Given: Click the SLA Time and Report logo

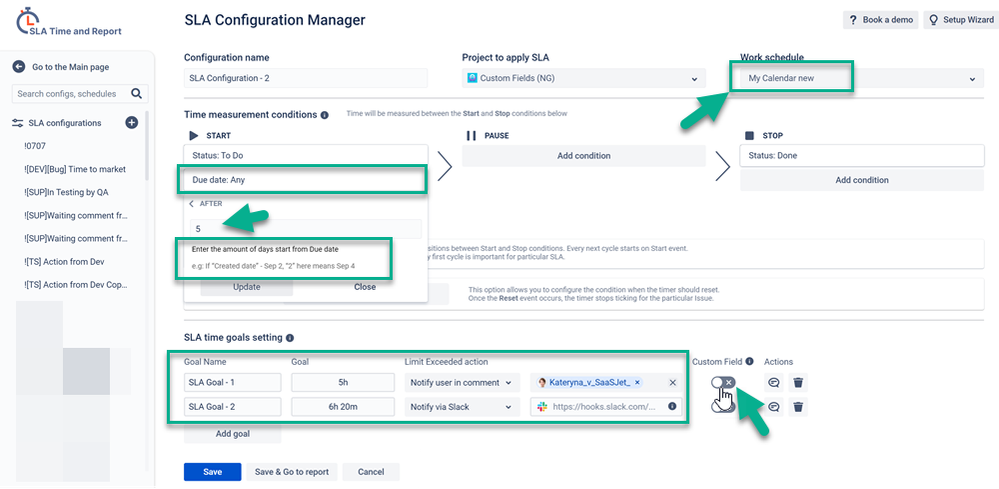Looking at the screenshot, I should [x=68, y=24].
